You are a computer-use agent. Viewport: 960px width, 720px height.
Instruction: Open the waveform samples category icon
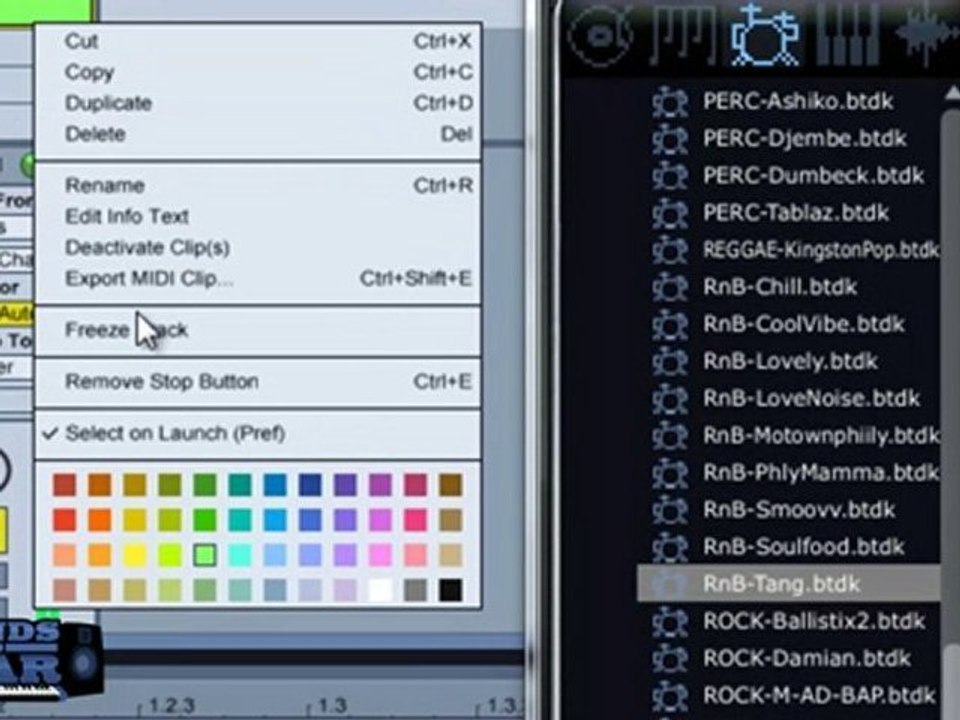(x=928, y=34)
